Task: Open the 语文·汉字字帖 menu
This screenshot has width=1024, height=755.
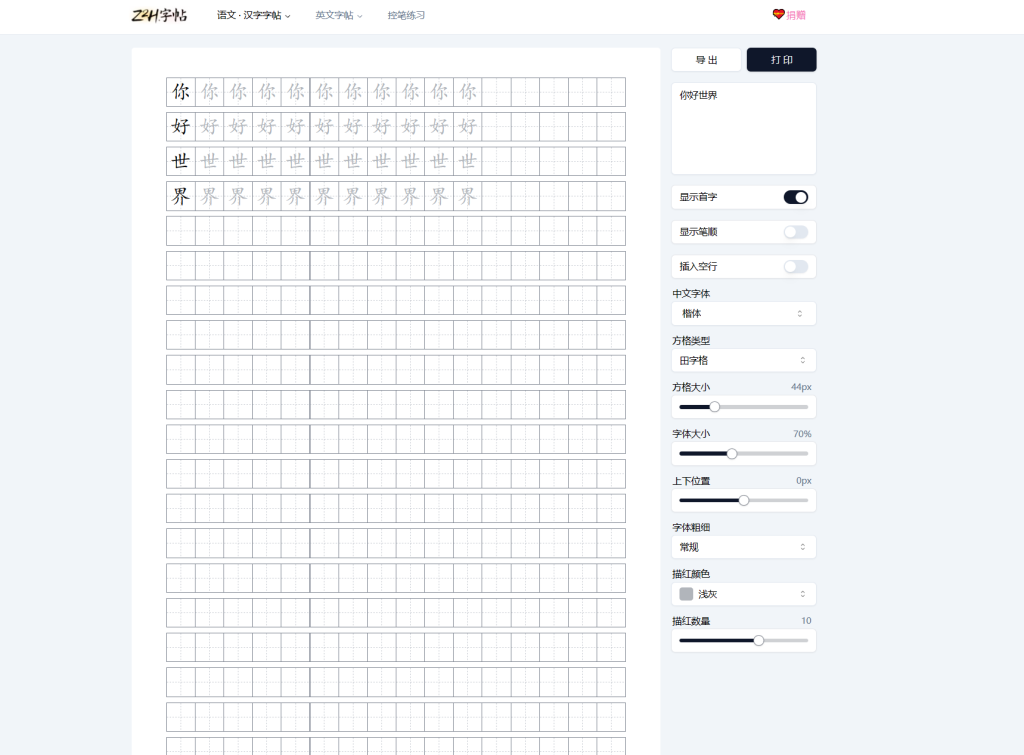Action: (x=252, y=16)
